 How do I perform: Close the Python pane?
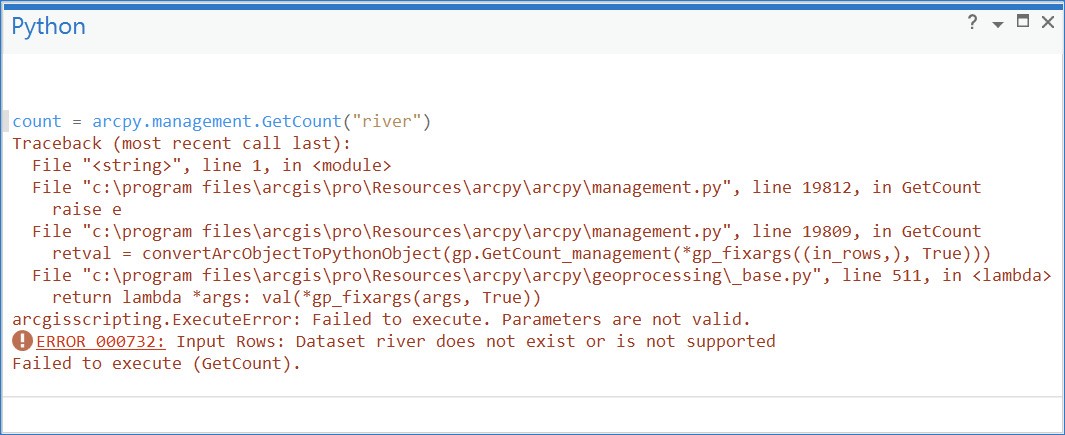point(1047,23)
